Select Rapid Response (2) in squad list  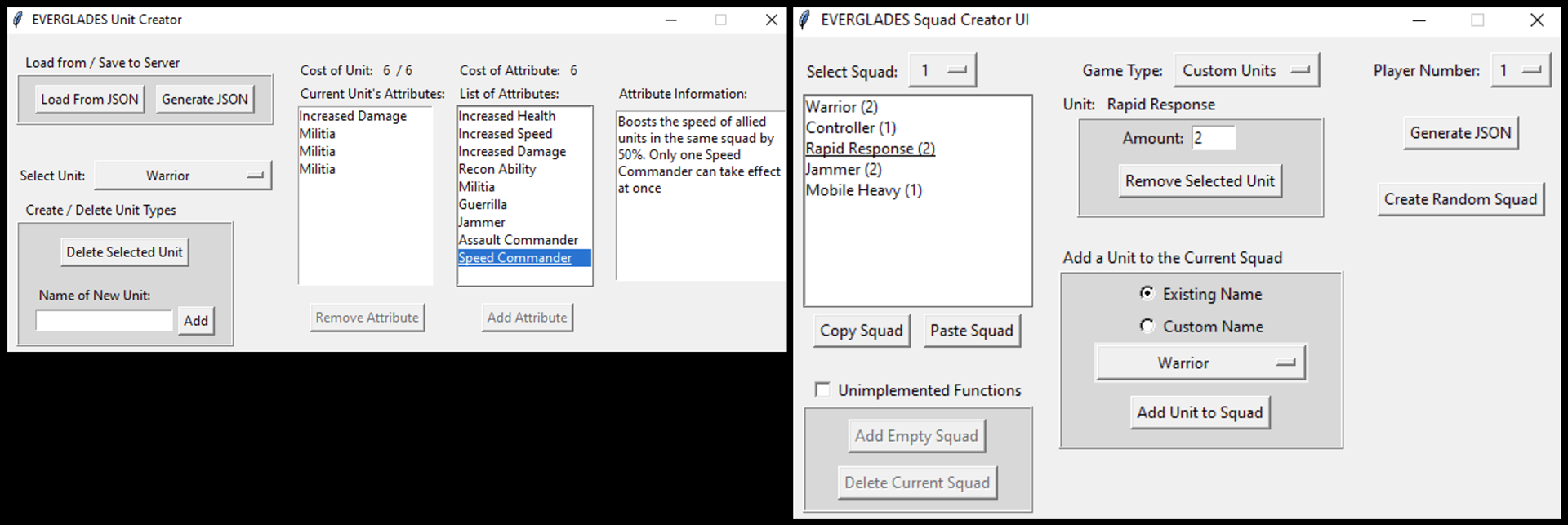click(x=871, y=149)
